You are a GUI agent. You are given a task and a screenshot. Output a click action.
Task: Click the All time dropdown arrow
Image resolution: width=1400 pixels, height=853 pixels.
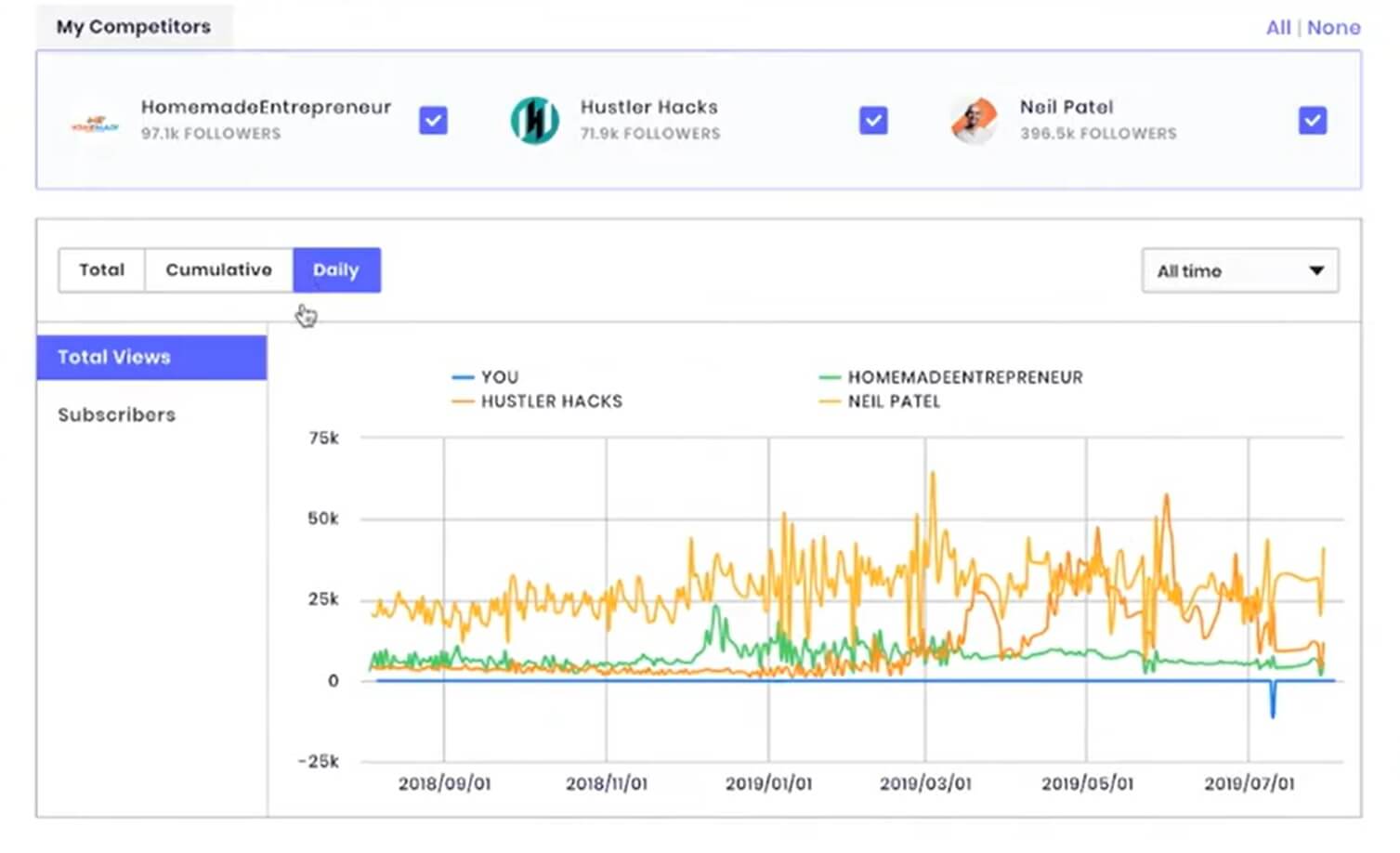tap(1316, 270)
